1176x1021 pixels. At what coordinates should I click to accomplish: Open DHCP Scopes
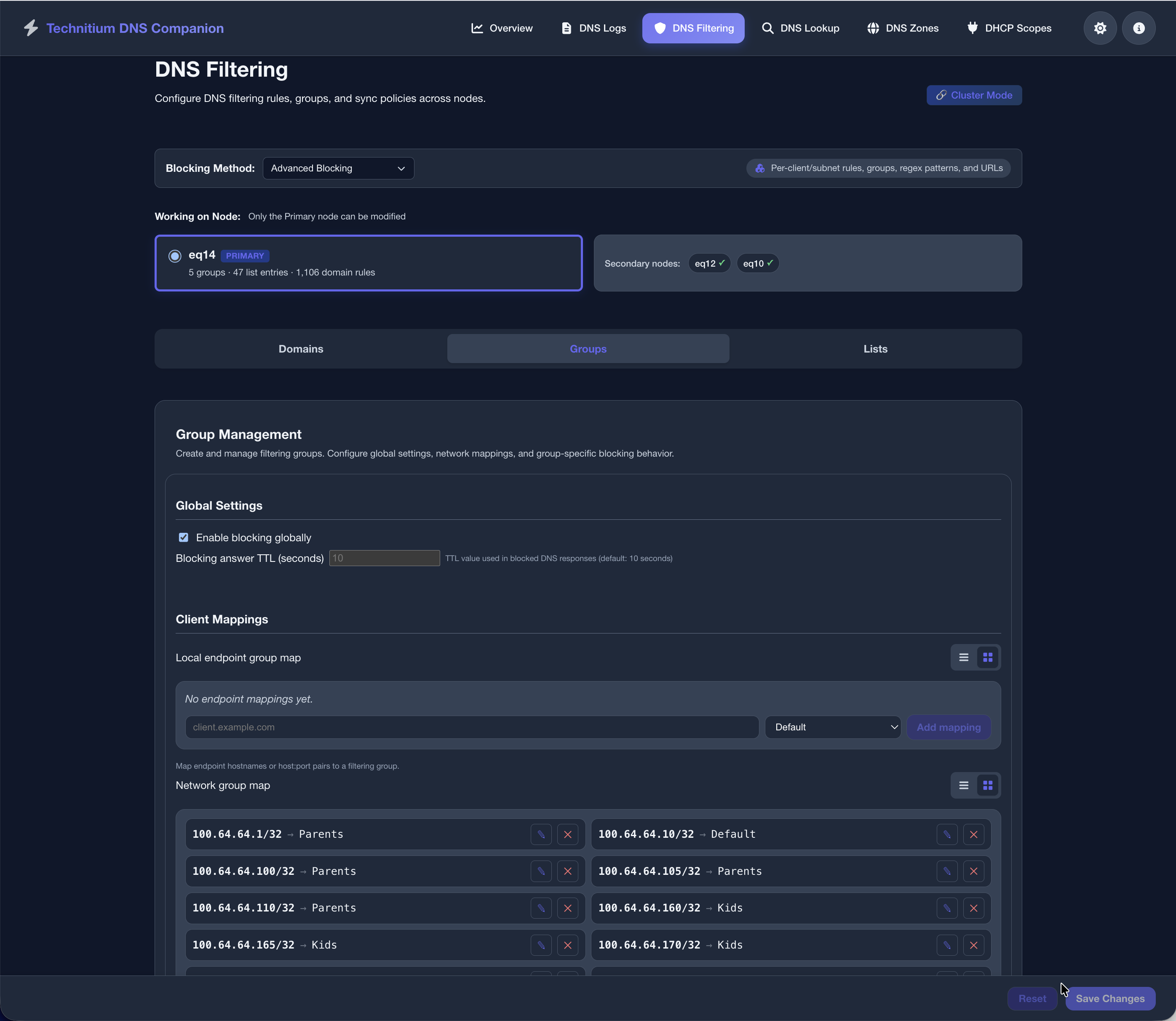[x=1008, y=28]
